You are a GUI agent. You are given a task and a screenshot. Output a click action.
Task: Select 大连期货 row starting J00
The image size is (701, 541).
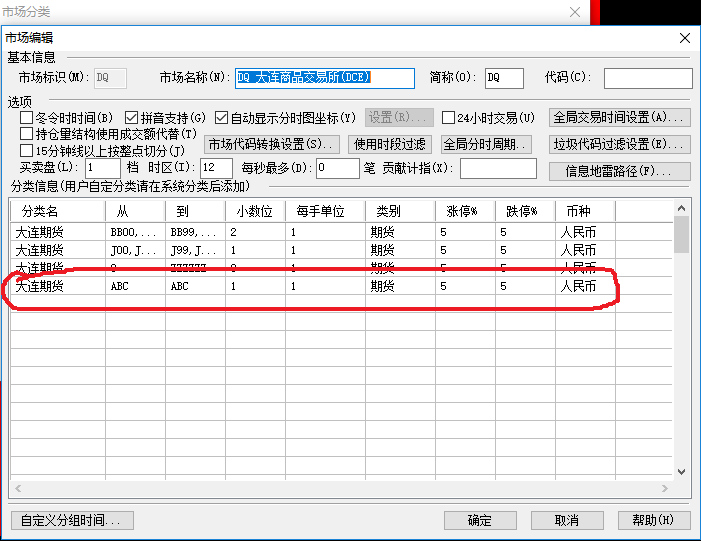342,250
